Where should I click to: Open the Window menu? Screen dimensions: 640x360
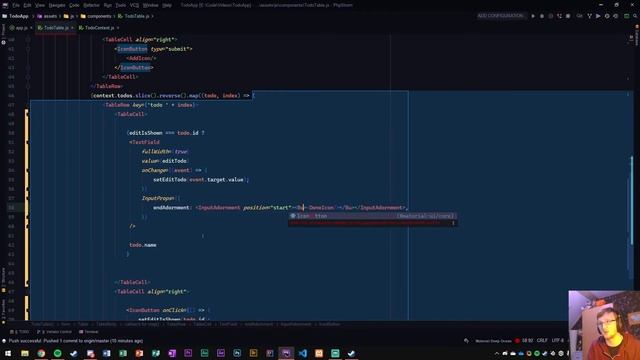(x=150, y=5)
